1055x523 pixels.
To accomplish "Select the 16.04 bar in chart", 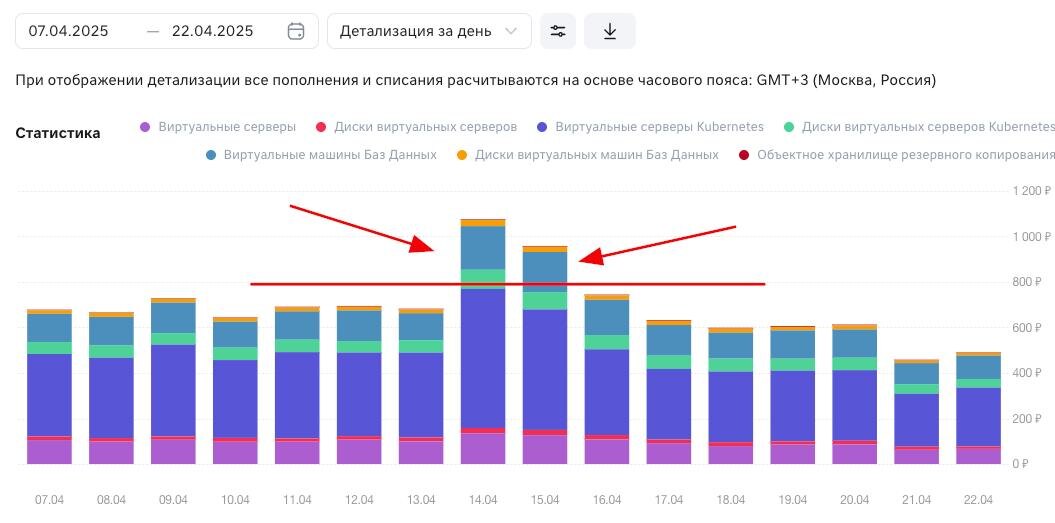I will 607,379.
